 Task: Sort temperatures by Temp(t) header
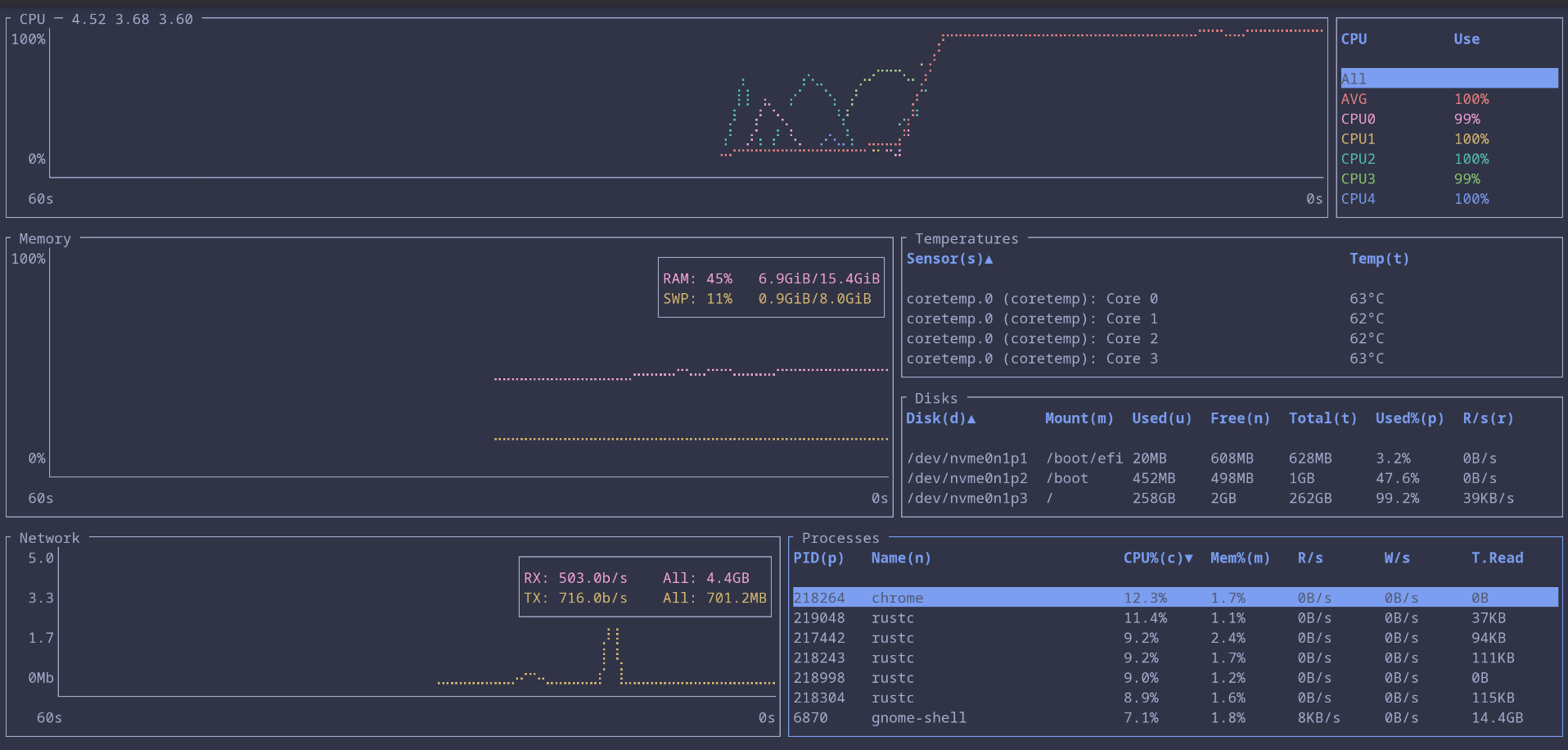coord(1379,259)
